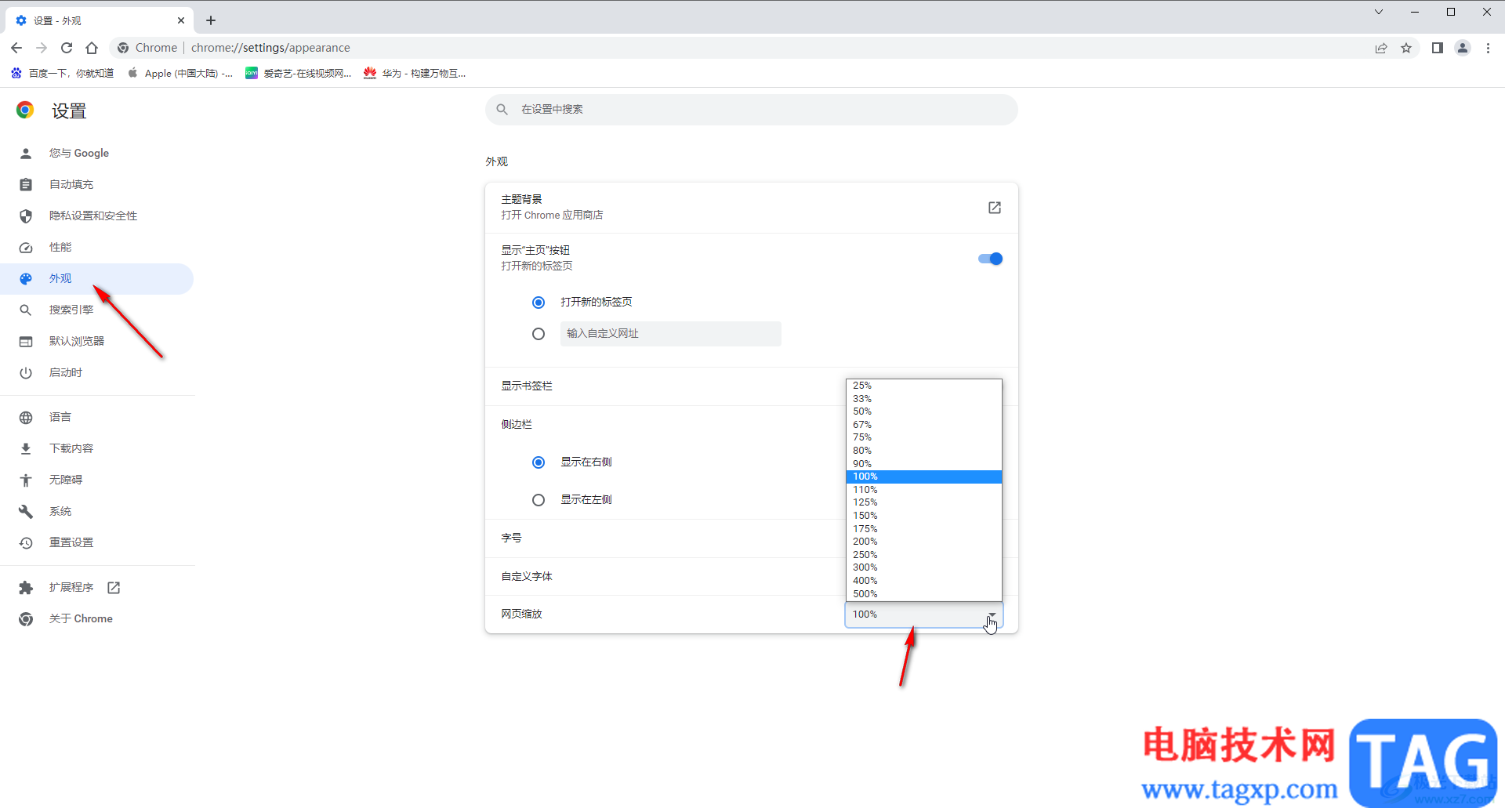
Task: Open the home page icon
Action: coord(92,48)
